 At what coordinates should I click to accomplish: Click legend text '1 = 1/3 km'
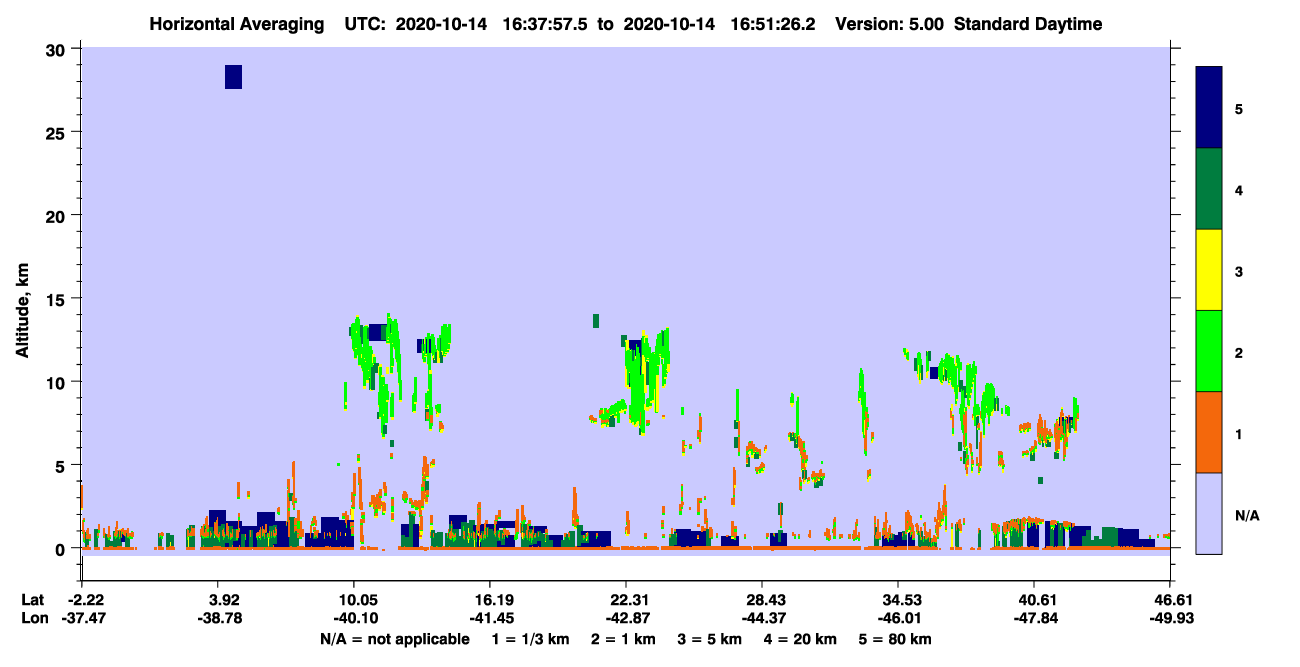pos(532,639)
